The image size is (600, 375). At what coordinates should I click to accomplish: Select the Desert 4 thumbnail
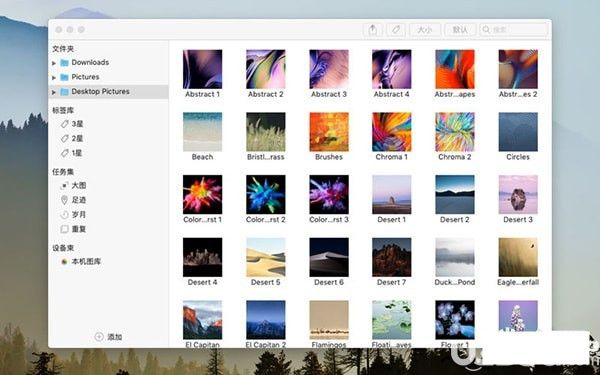pyautogui.click(x=202, y=258)
